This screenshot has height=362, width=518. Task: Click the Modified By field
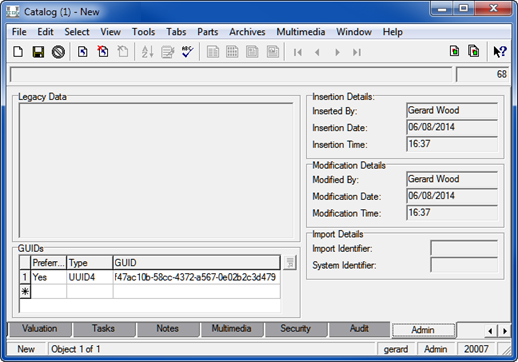[452, 179]
